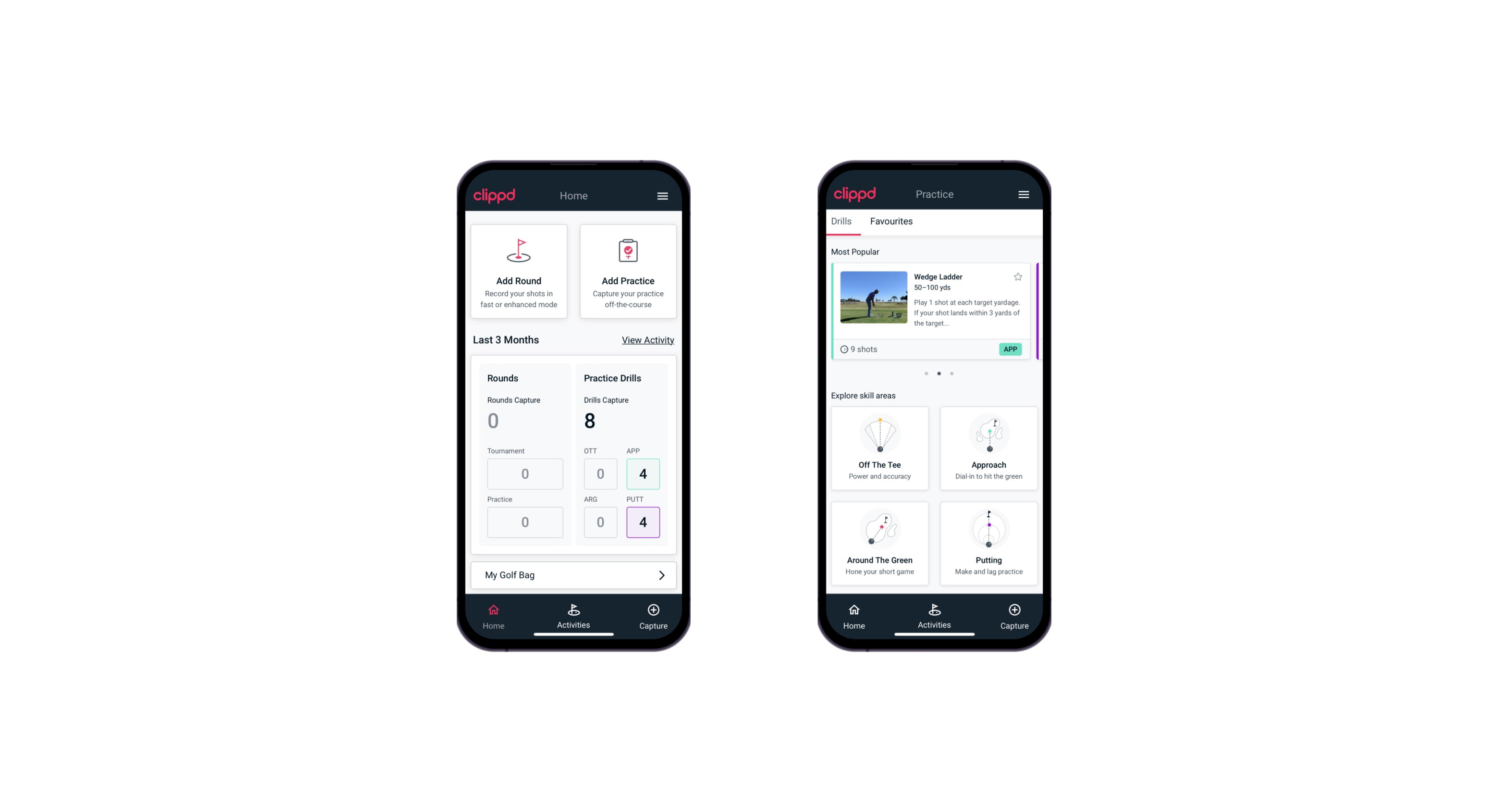Screen dimensions: 1509x812
Task: Tap the Home tab icon in left app
Action: (494, 613)
